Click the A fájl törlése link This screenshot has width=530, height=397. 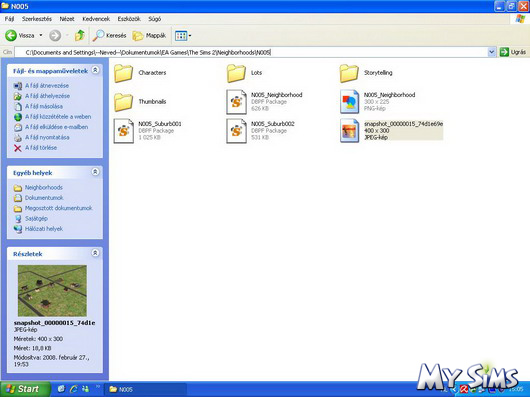point(41,148)
